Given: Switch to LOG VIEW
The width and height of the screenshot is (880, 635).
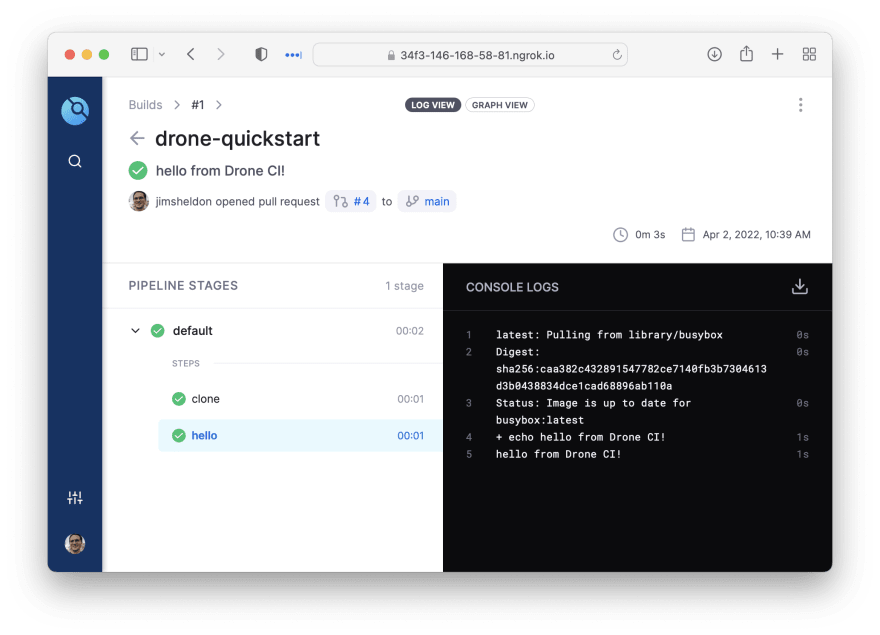Looking at the screenshot, I should pos(433,105).
